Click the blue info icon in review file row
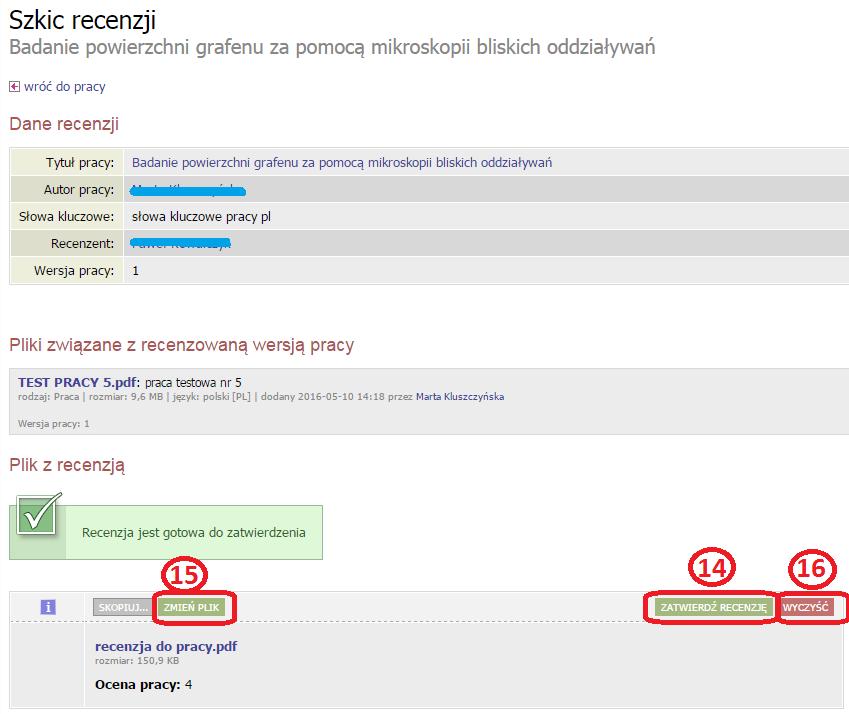The width and height of the screenshot is (849, 714). (48, 607)
